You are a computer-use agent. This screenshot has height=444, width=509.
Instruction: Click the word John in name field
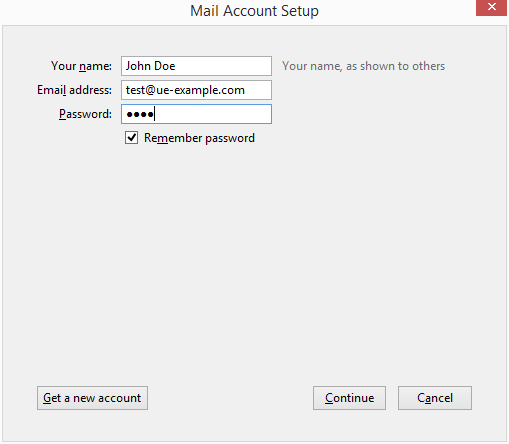click(x=138, y=66)
